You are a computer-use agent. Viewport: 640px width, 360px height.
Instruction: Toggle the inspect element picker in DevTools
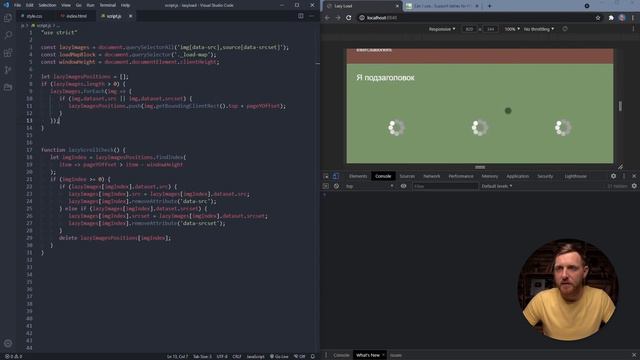326,176
